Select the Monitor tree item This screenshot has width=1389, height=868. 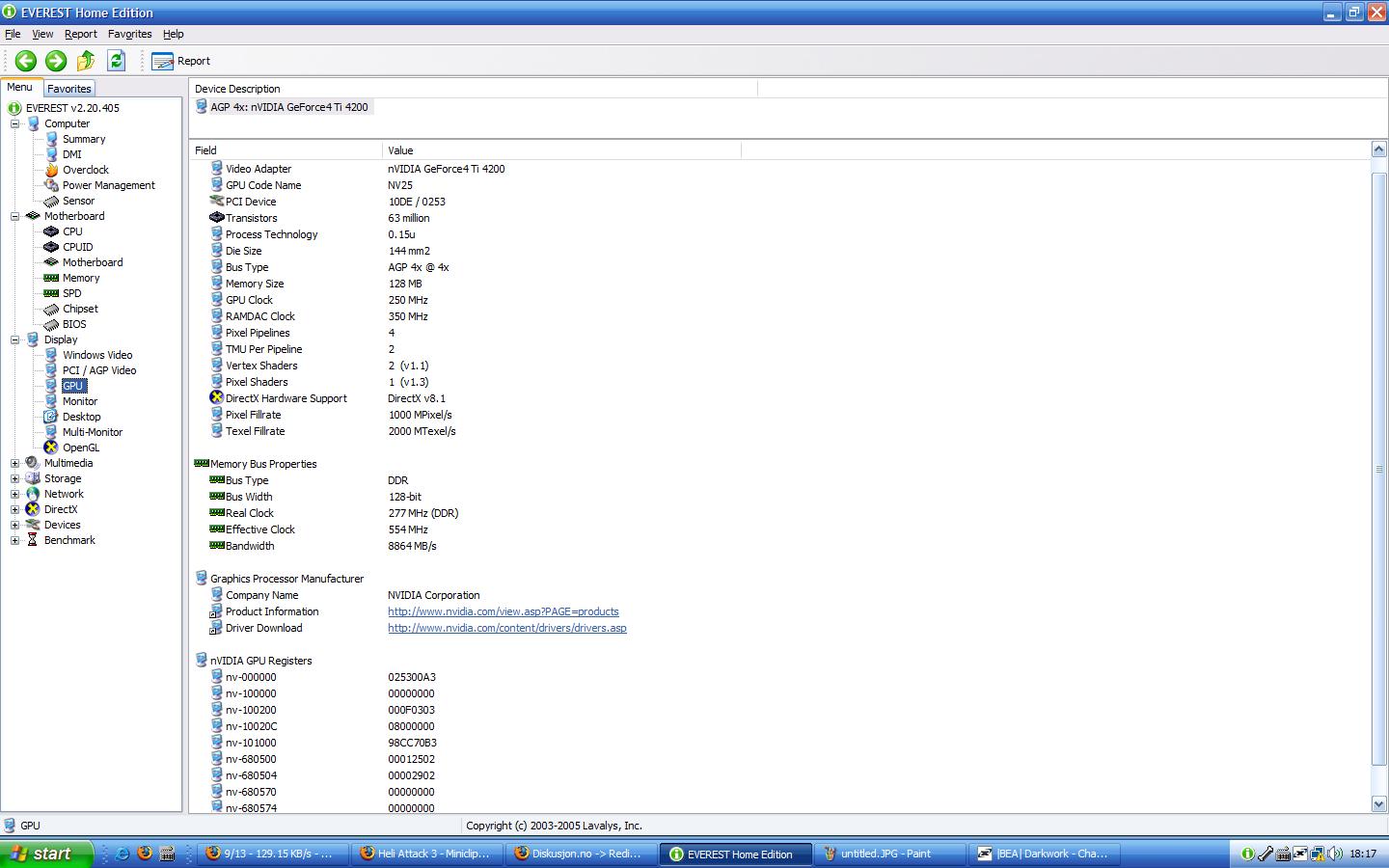(80, 401)
